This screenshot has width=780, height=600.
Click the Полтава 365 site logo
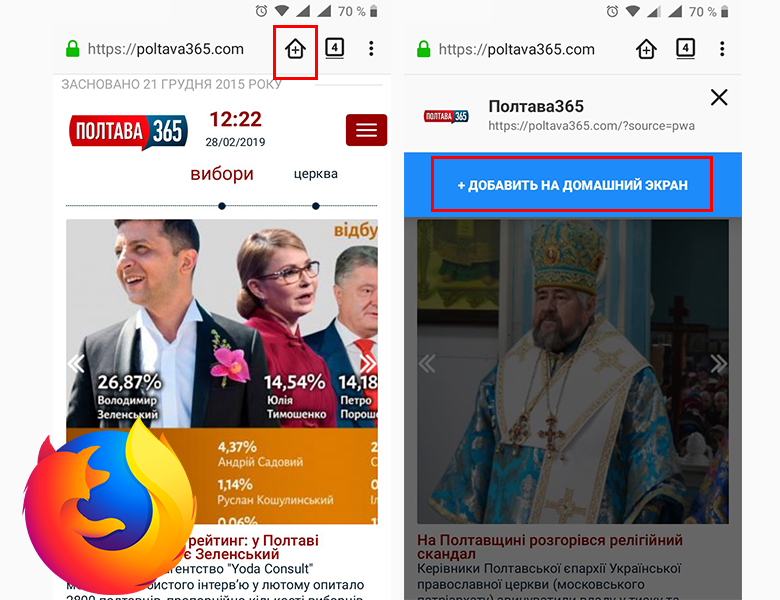(x=128, y=131)
